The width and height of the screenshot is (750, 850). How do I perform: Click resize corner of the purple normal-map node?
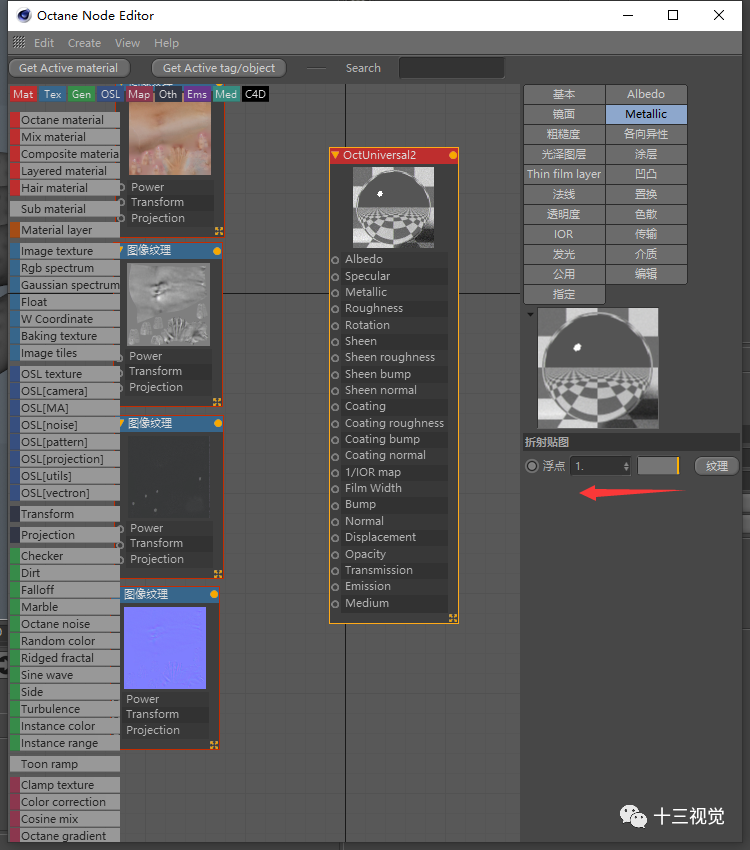tap(214, 745)
